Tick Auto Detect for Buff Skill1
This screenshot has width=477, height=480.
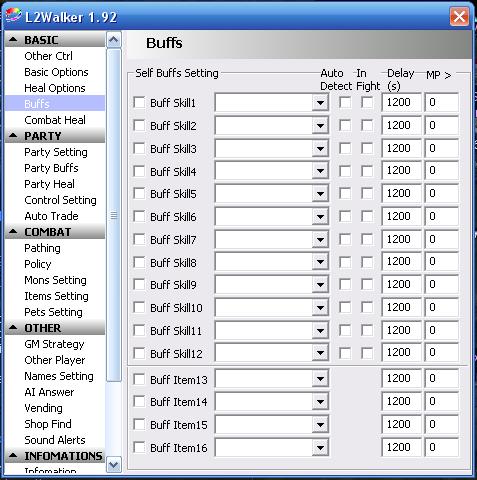click(x=345, y=102)
